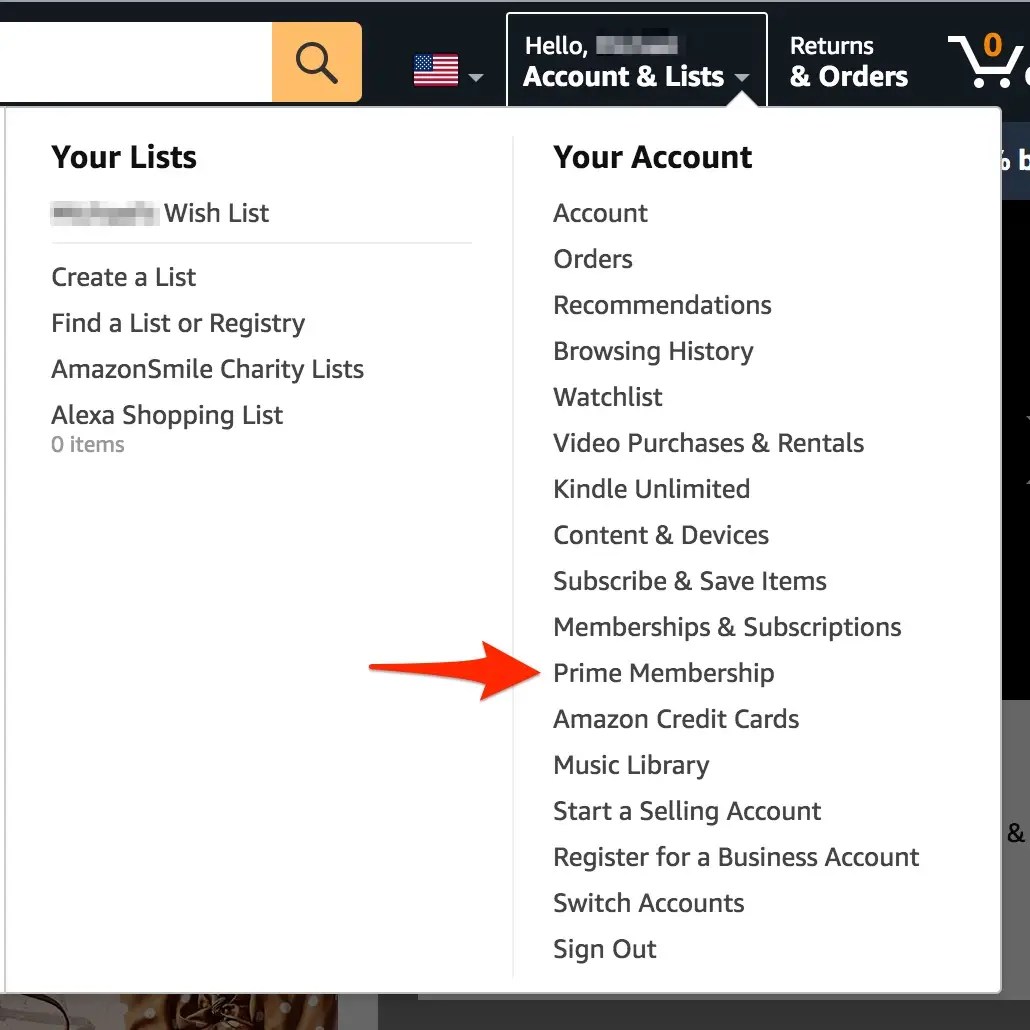Open Find a List or Registry
Image resolution: width=1030 pixels, height=1030 pixels.
coord(178,323)
